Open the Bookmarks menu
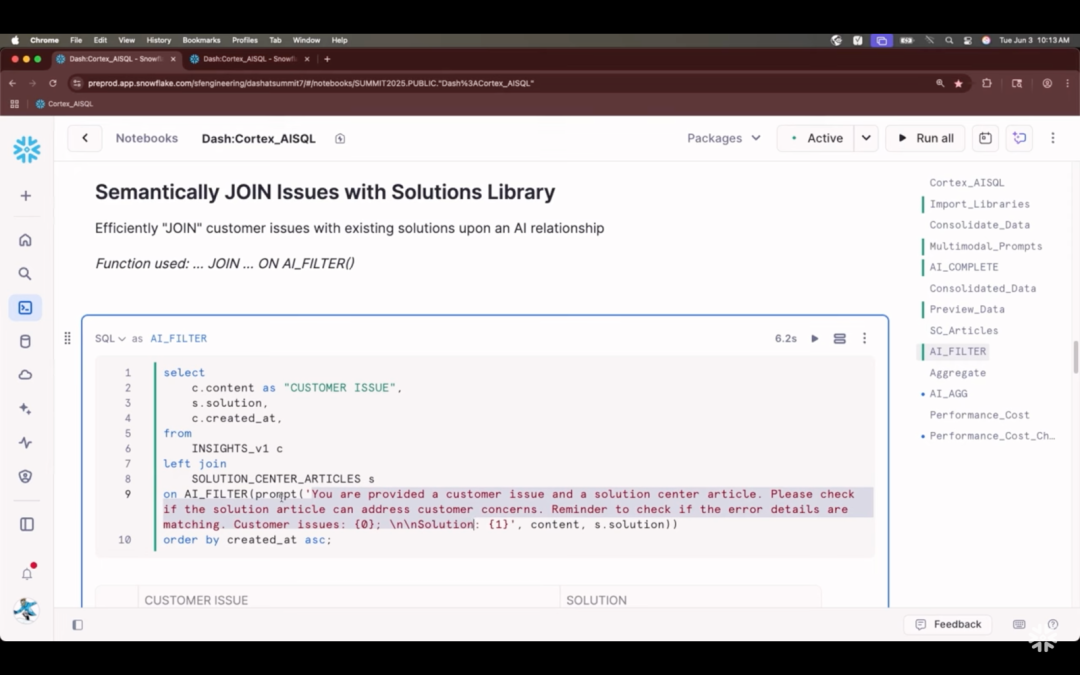Image resolution: width=1080 pixels, height=675 pixels. [201, 40]
